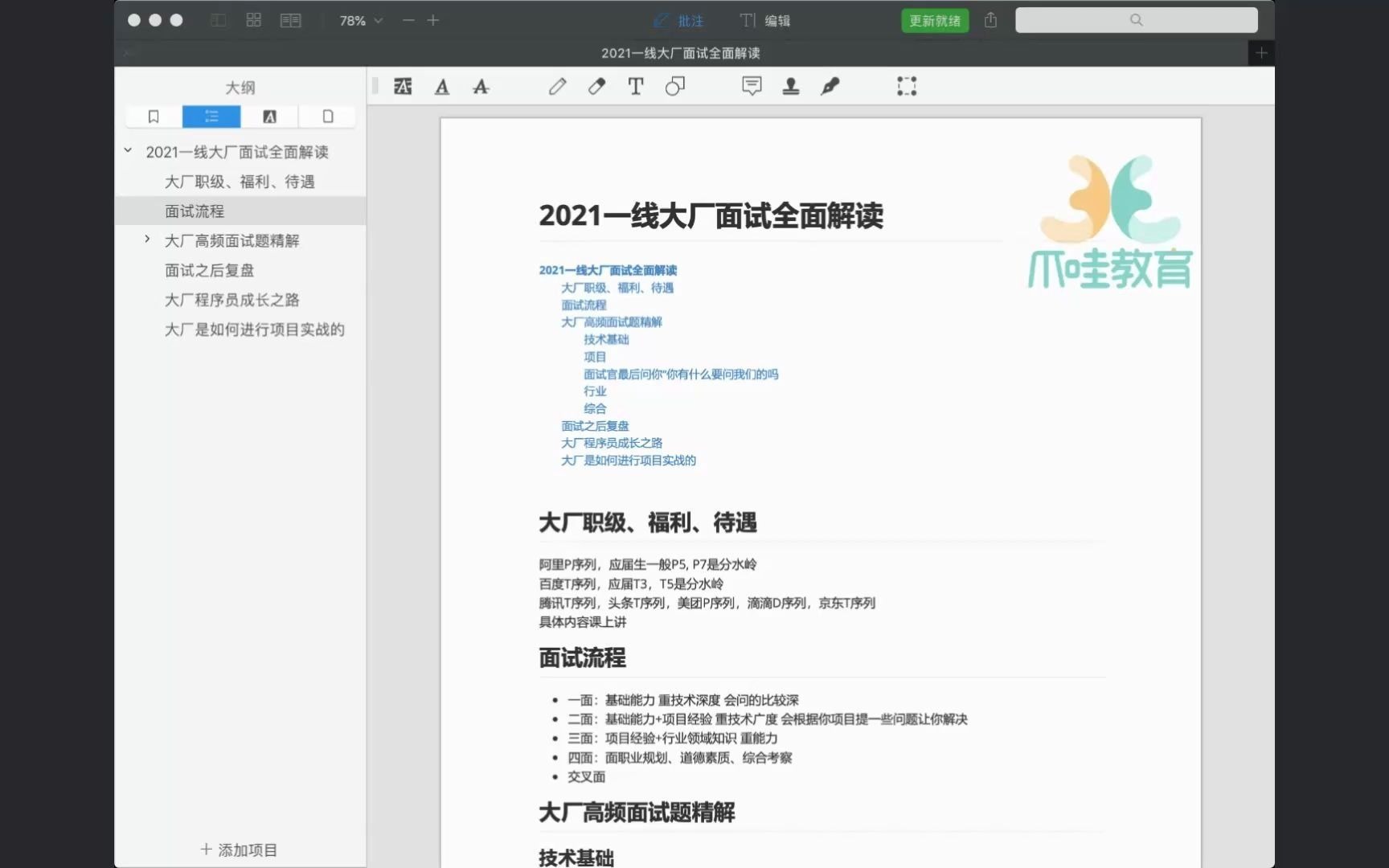Follow TOC link 面试官最后问你 in page
1389x868 pixels.
[681, 374]
